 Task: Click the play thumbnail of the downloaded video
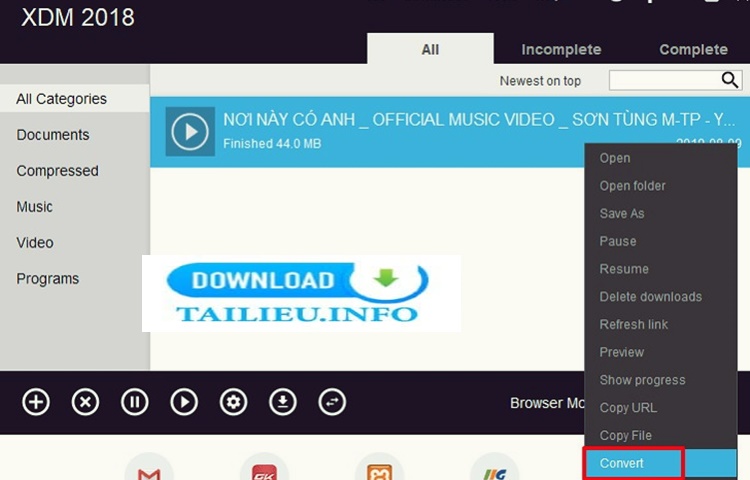pos(190,131)
